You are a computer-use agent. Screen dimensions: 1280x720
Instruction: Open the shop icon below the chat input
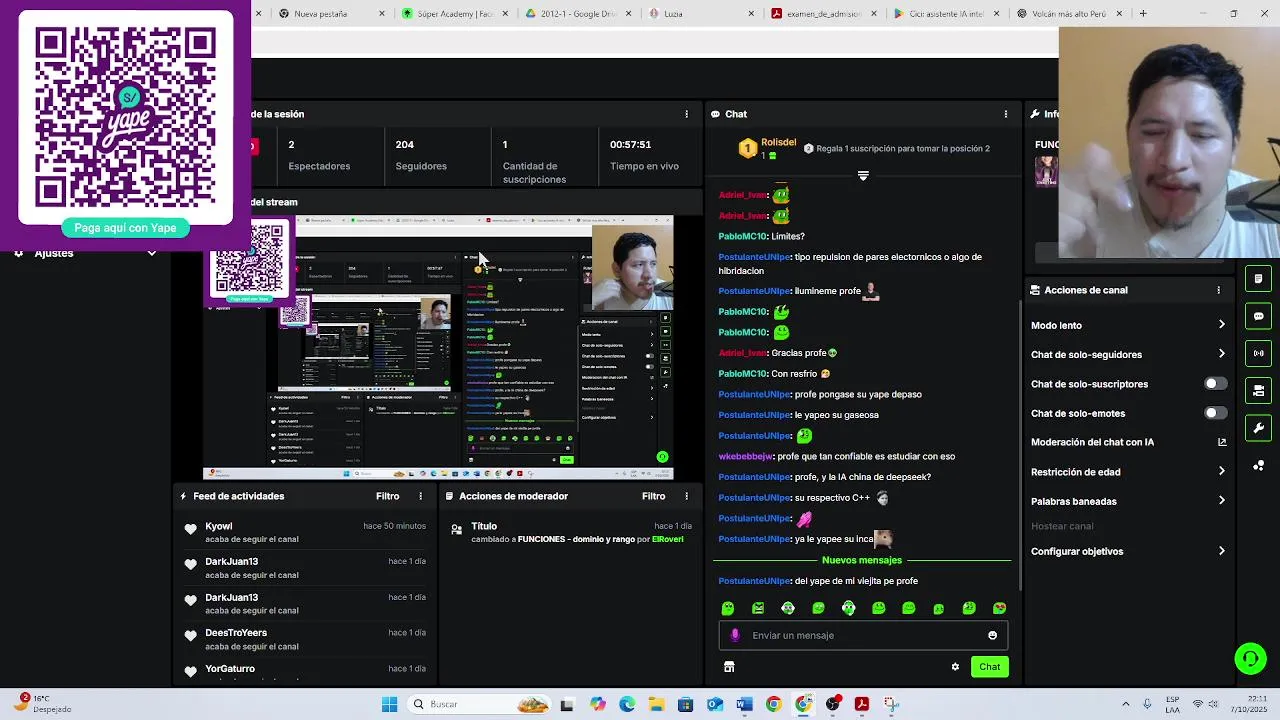729,667
